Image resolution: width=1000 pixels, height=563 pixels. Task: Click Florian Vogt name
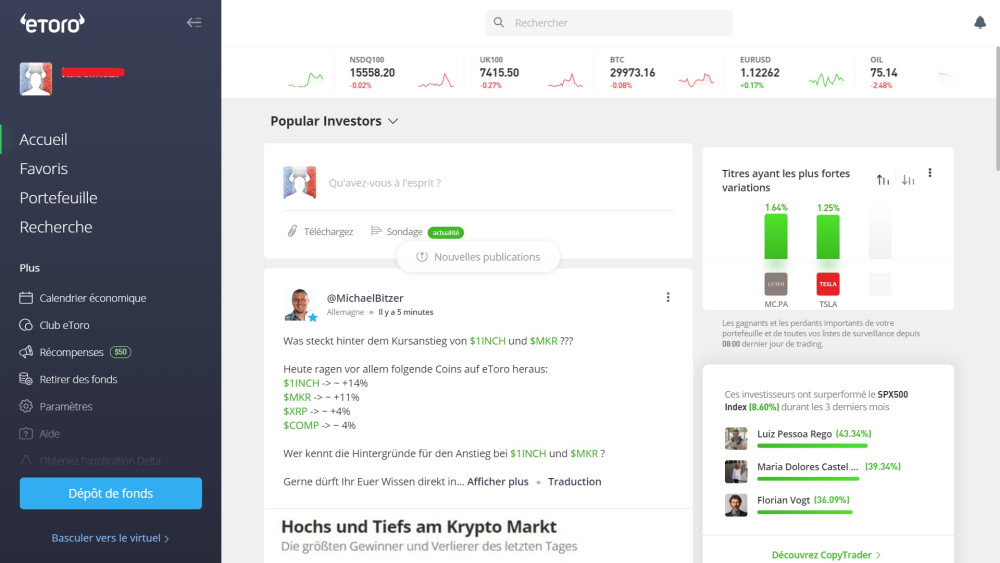[x=783, y=500]
